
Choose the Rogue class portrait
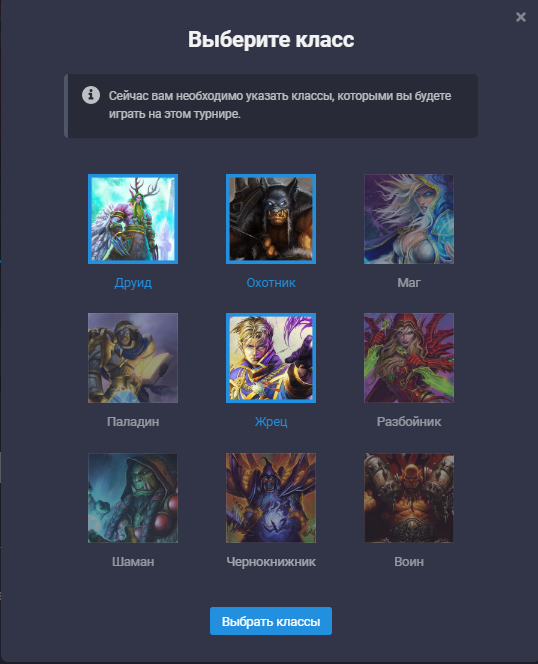[409, 358]
